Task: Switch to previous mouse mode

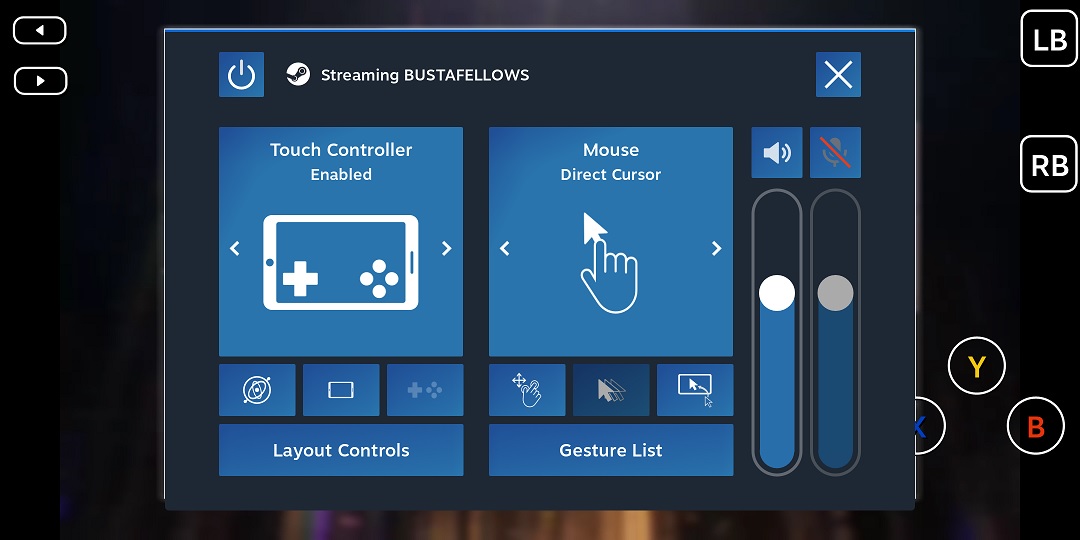Action: point(505,248)
